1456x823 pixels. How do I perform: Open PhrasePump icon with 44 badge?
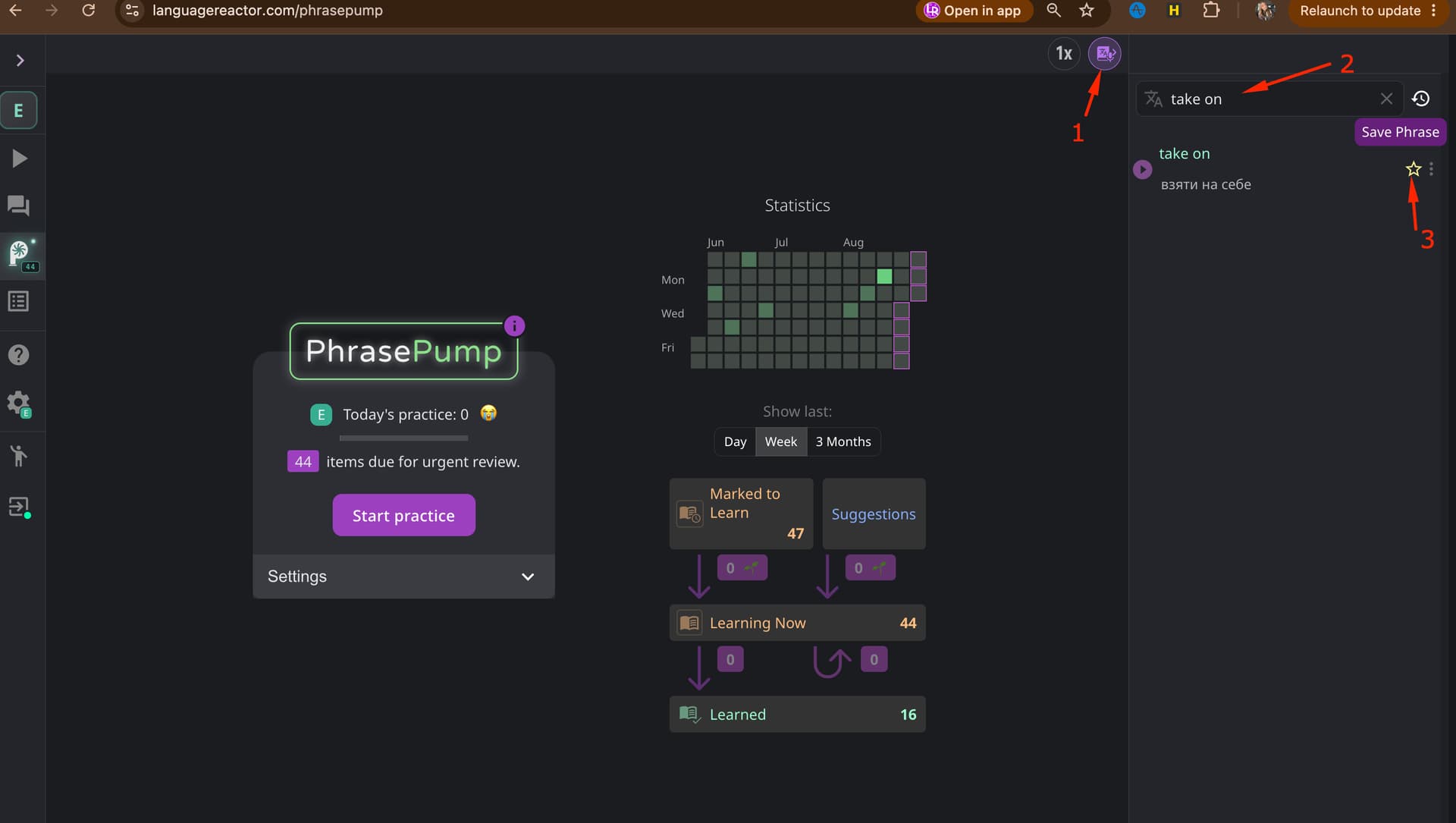[21, 256]
